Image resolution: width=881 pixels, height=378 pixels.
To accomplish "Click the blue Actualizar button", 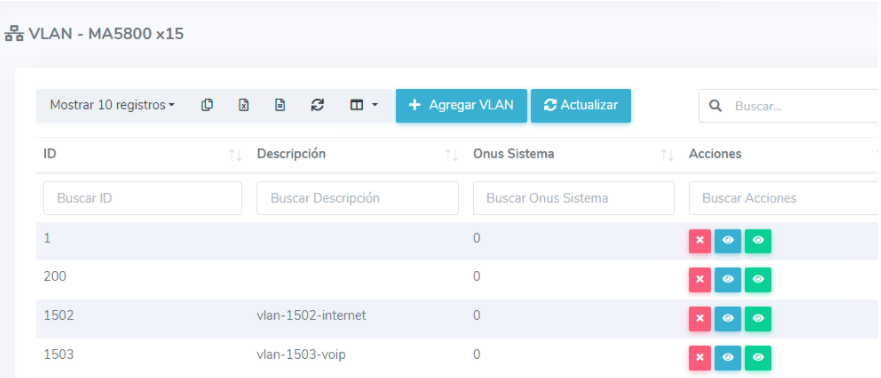I will [581, 105].
